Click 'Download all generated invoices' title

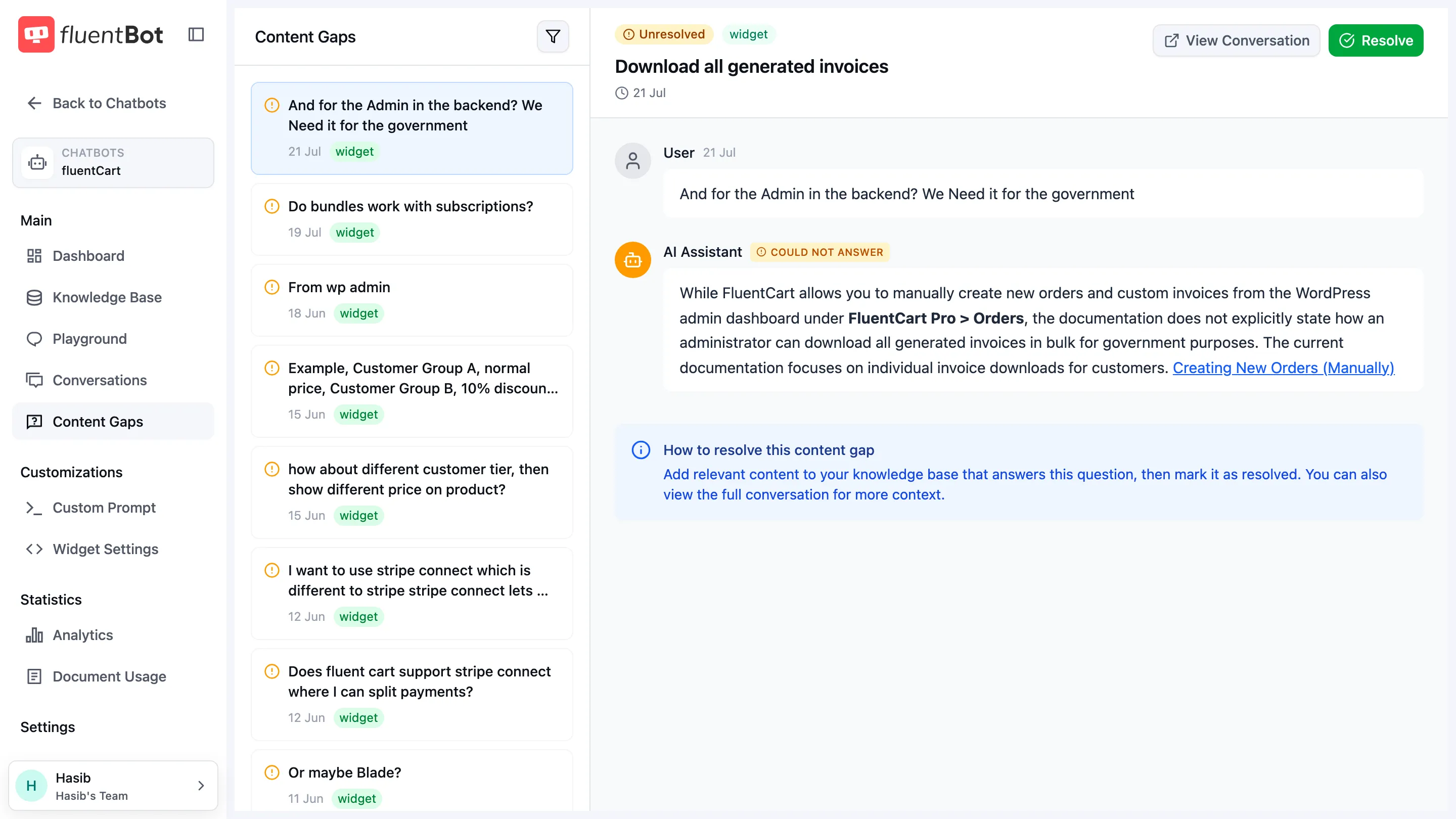751,66
